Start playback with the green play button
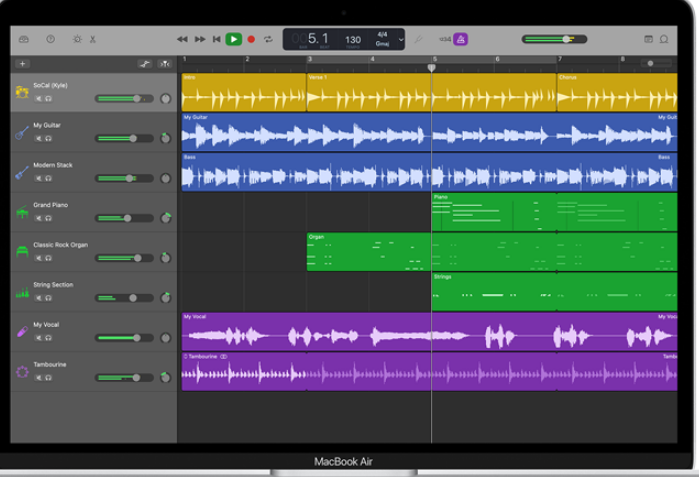Screen dimensions: 699x477 tap(234, 39)
